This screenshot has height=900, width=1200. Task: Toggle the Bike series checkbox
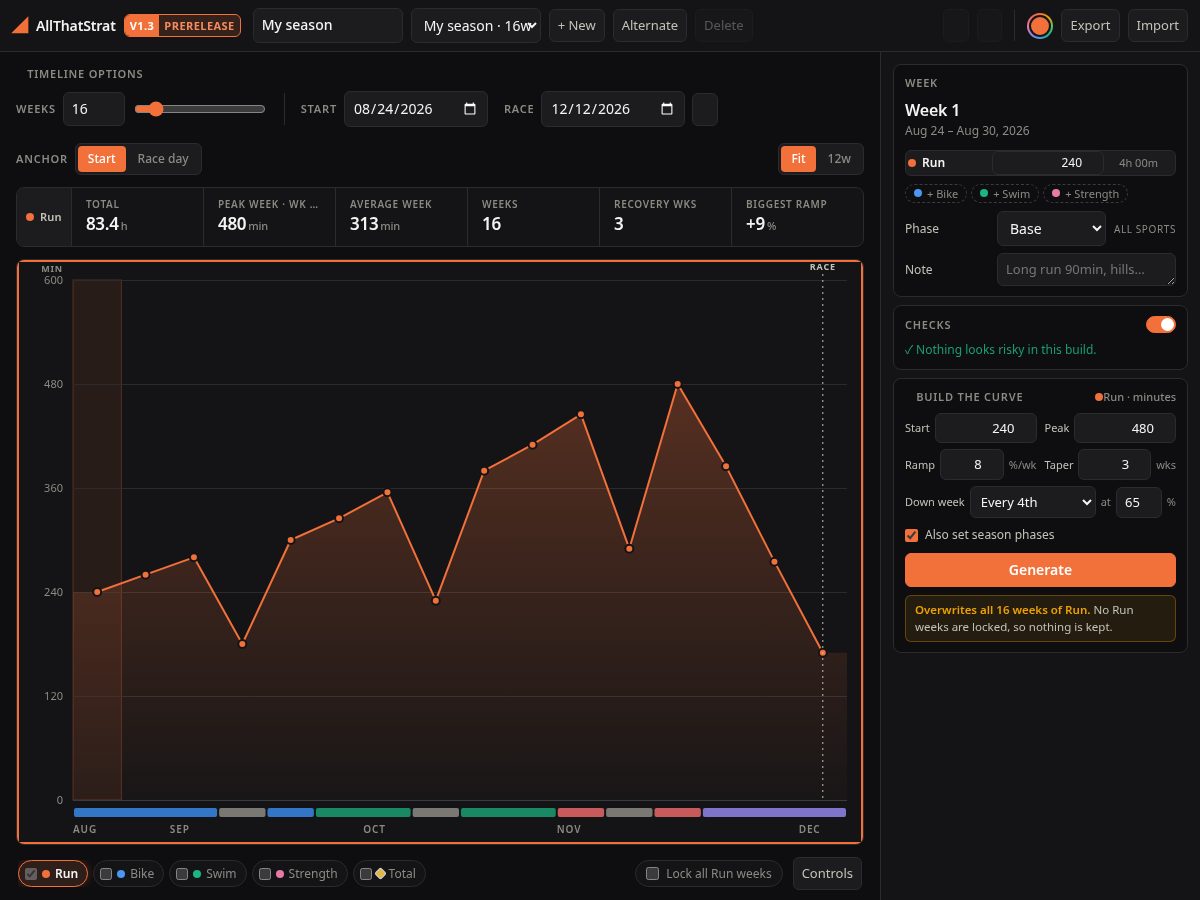click(105, 874)
